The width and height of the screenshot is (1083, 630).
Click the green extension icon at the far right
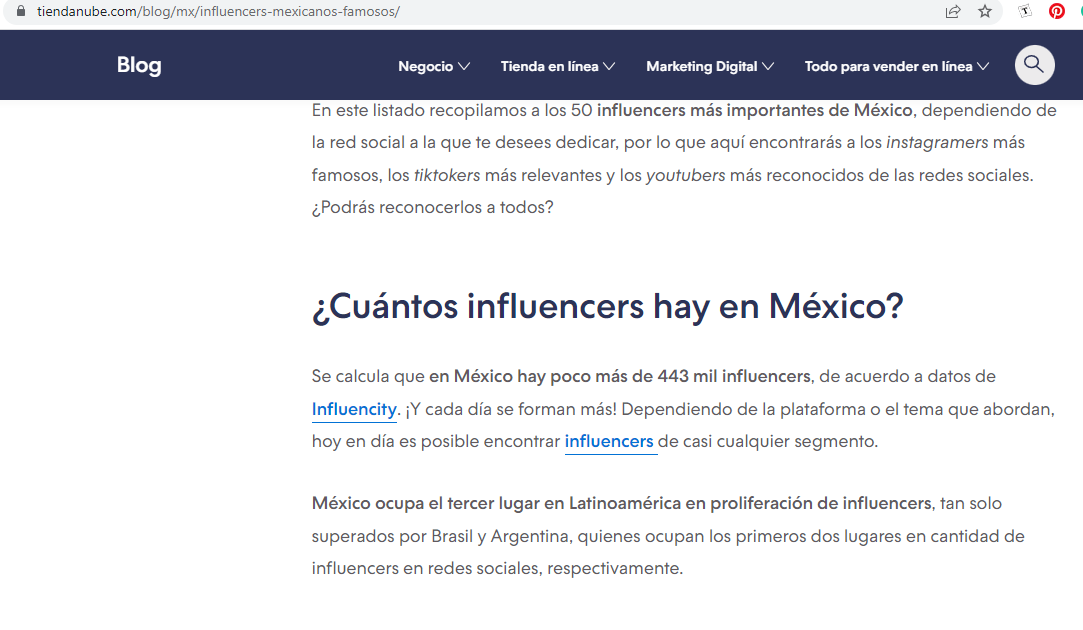pyautogui.click(x=1079, y=12)
